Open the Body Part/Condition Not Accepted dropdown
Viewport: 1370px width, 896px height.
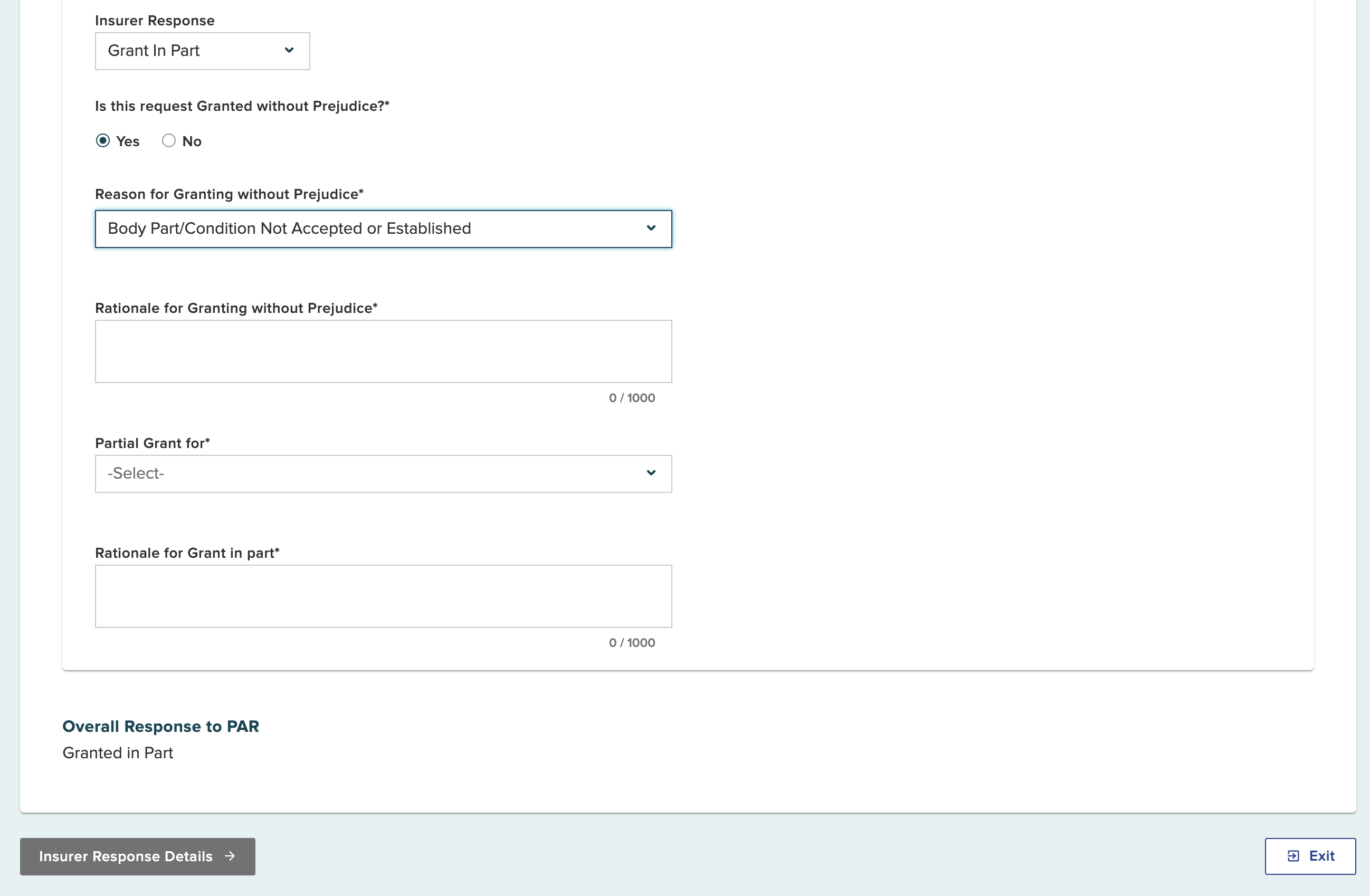pyautogui.click(x=368, y=229)
